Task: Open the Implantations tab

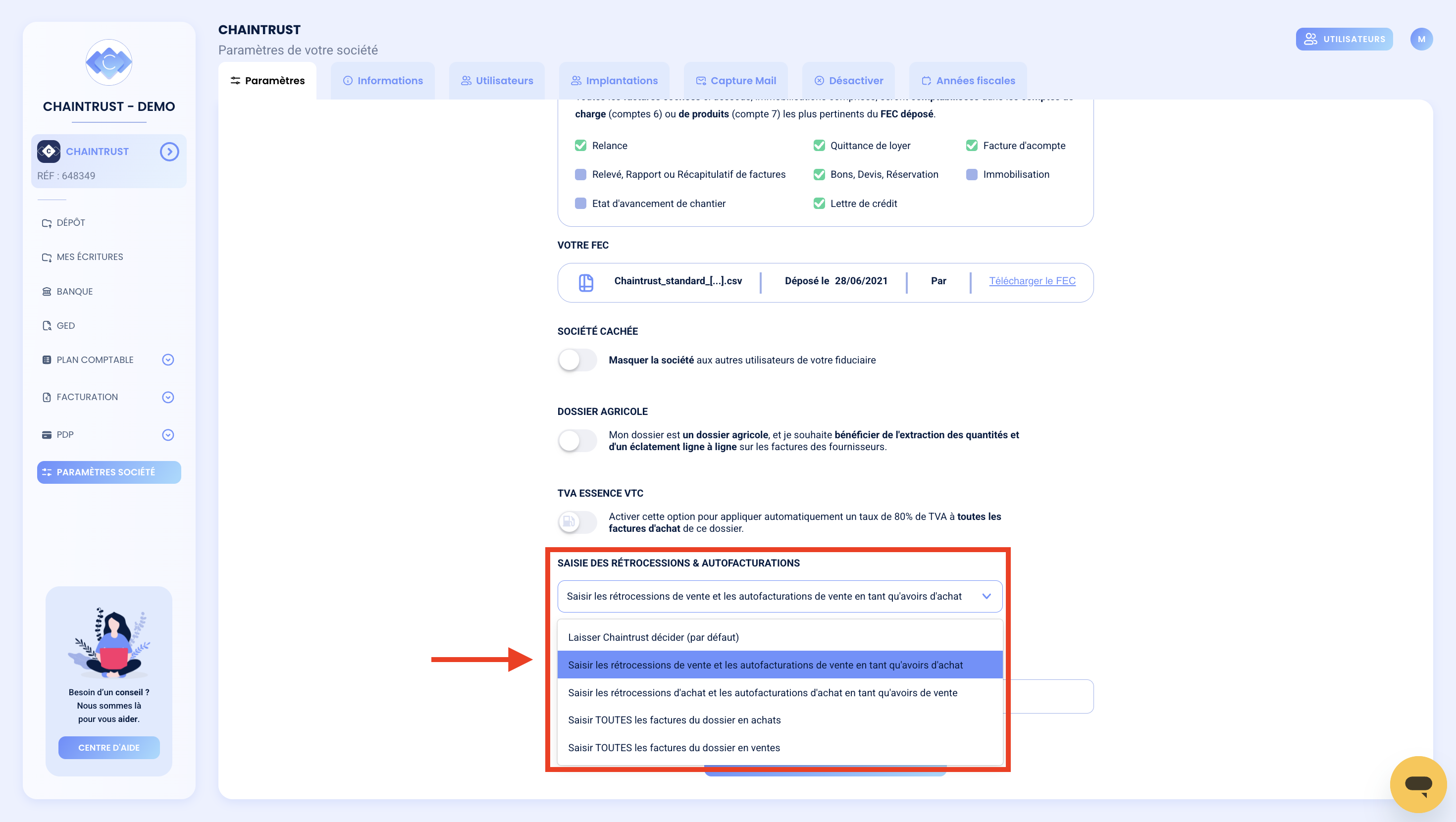Action: (614, 81)
